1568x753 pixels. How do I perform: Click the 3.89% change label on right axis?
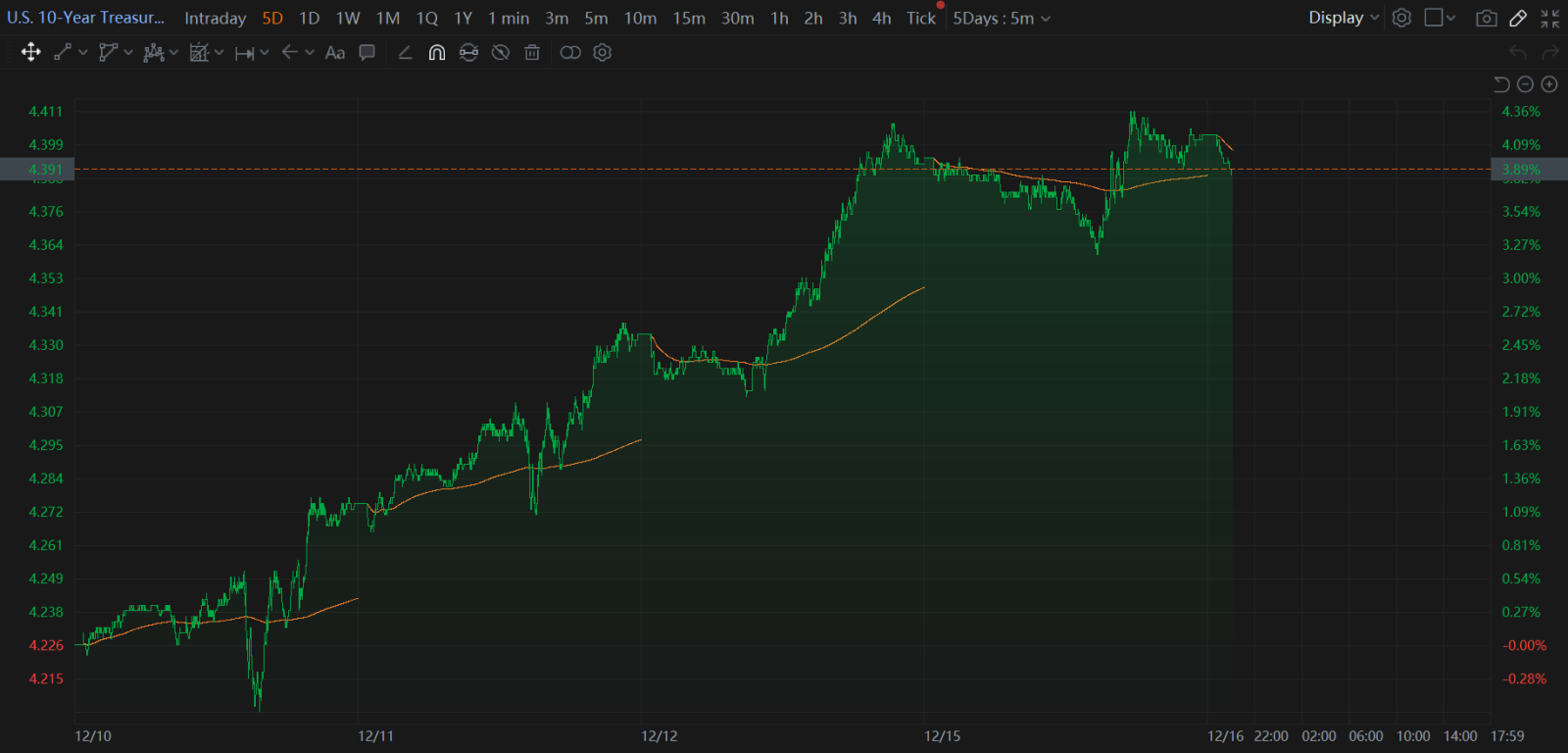pyautogui.click(x=1521, y=170)
